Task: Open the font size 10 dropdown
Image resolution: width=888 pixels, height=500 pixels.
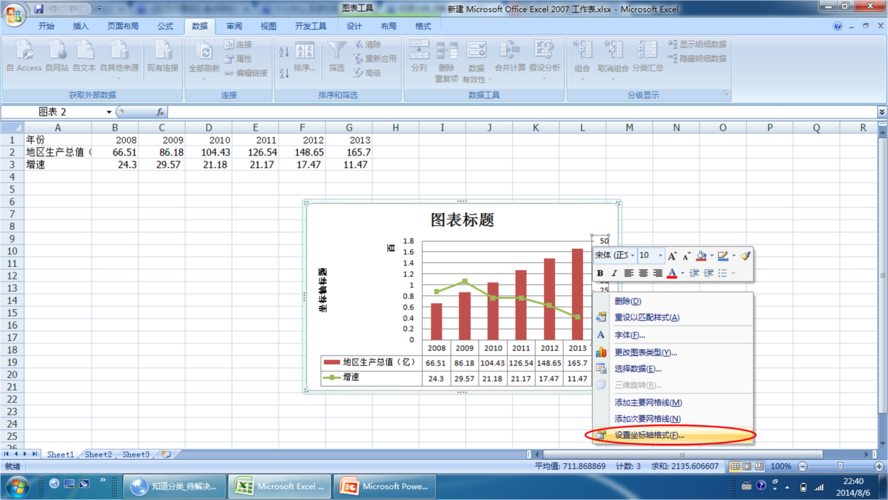Action: pyautogui.click(x=660, y=255)
